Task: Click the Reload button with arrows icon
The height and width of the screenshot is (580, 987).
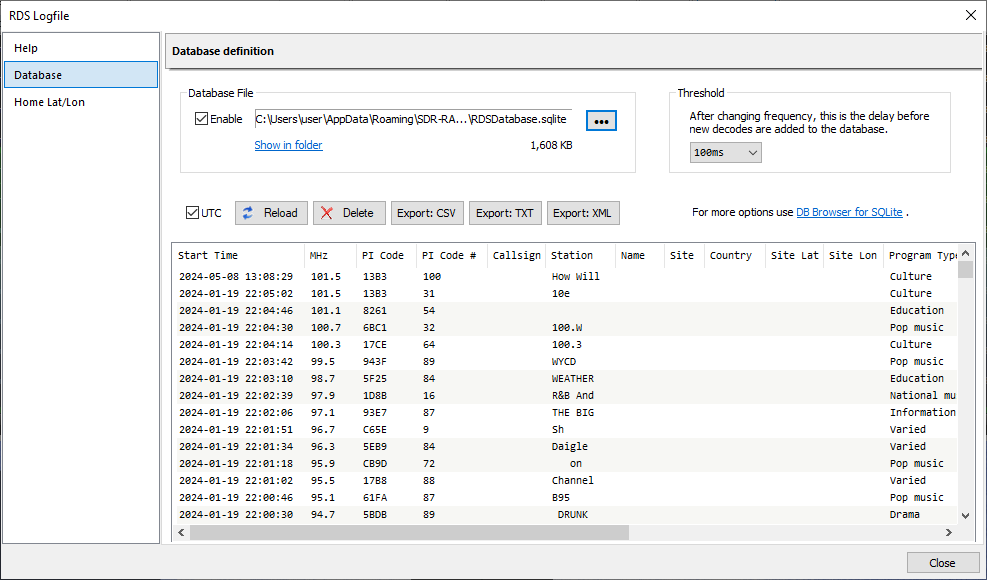Action: [271, 213]
